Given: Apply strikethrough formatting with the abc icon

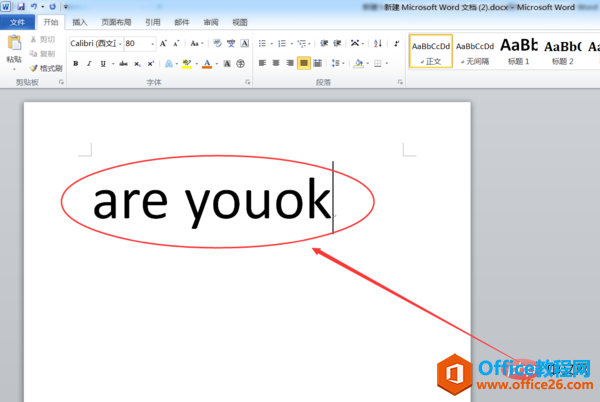Looking at the screenshot, I should [x=123, y=63].
